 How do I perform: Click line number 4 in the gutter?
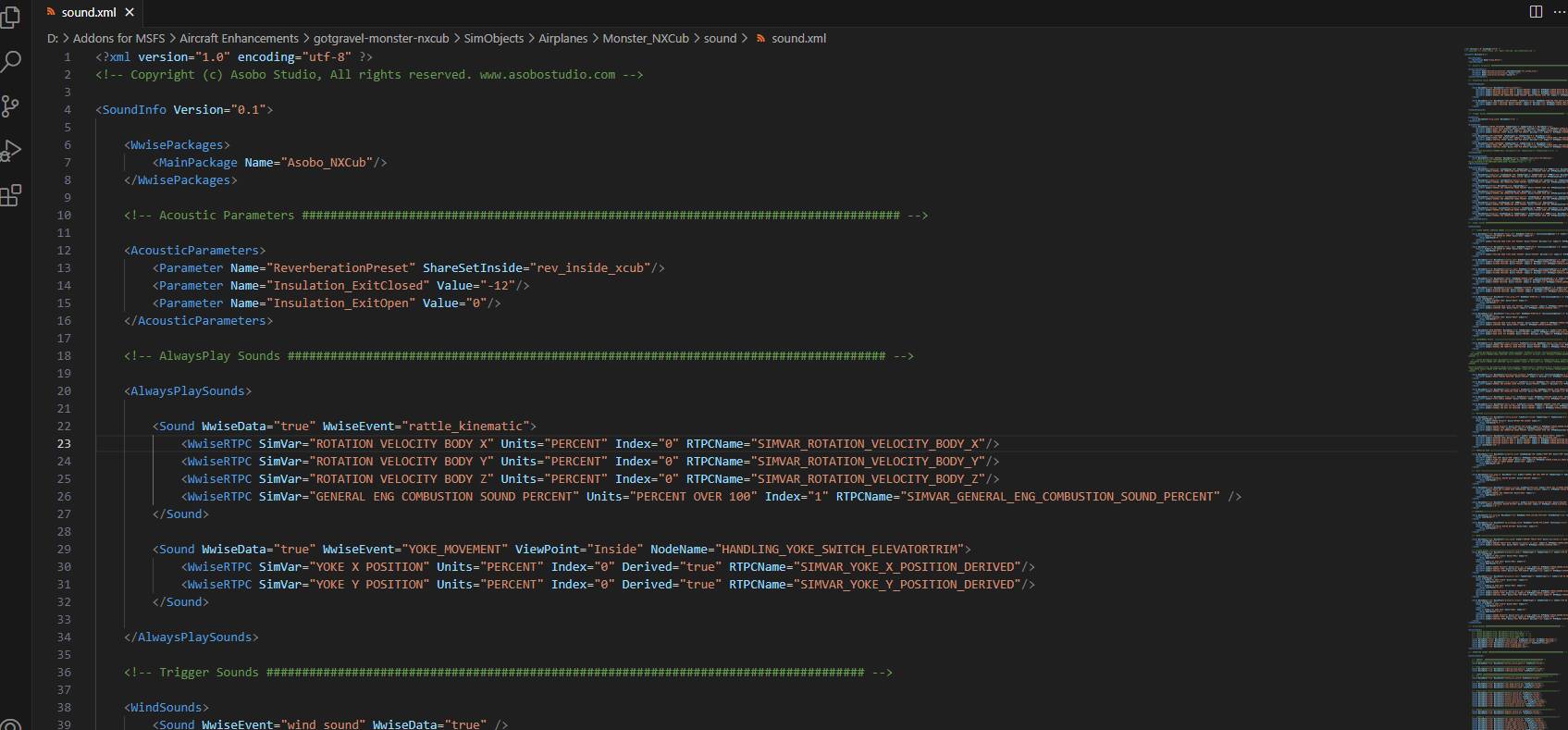point(68,109)
